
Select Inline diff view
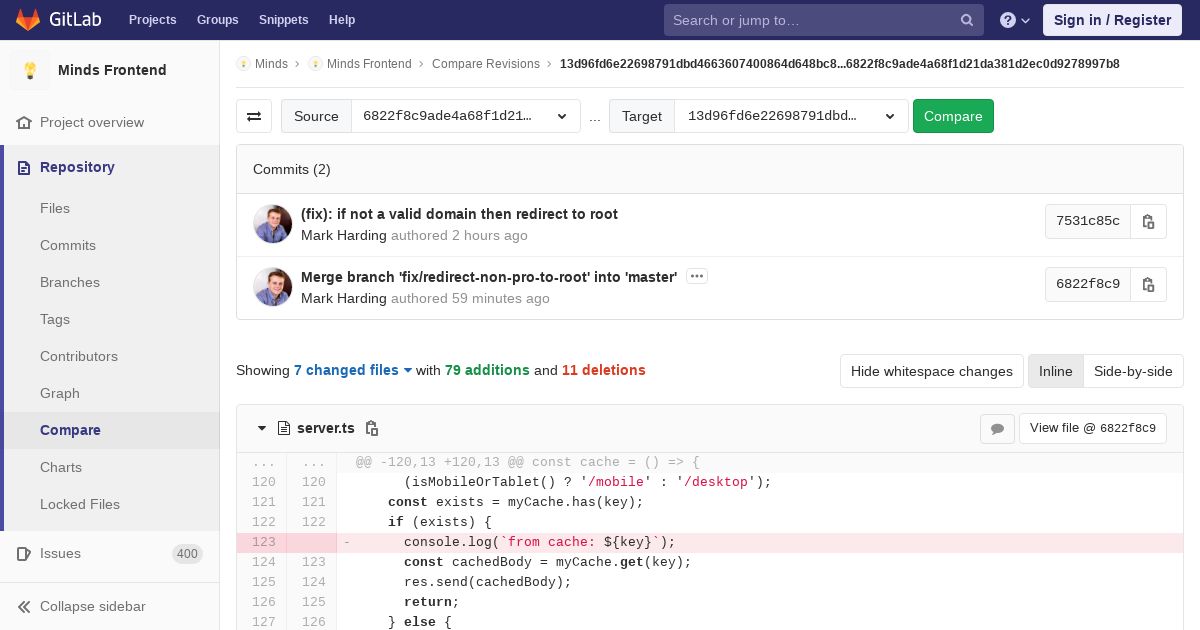point(1055,371)
